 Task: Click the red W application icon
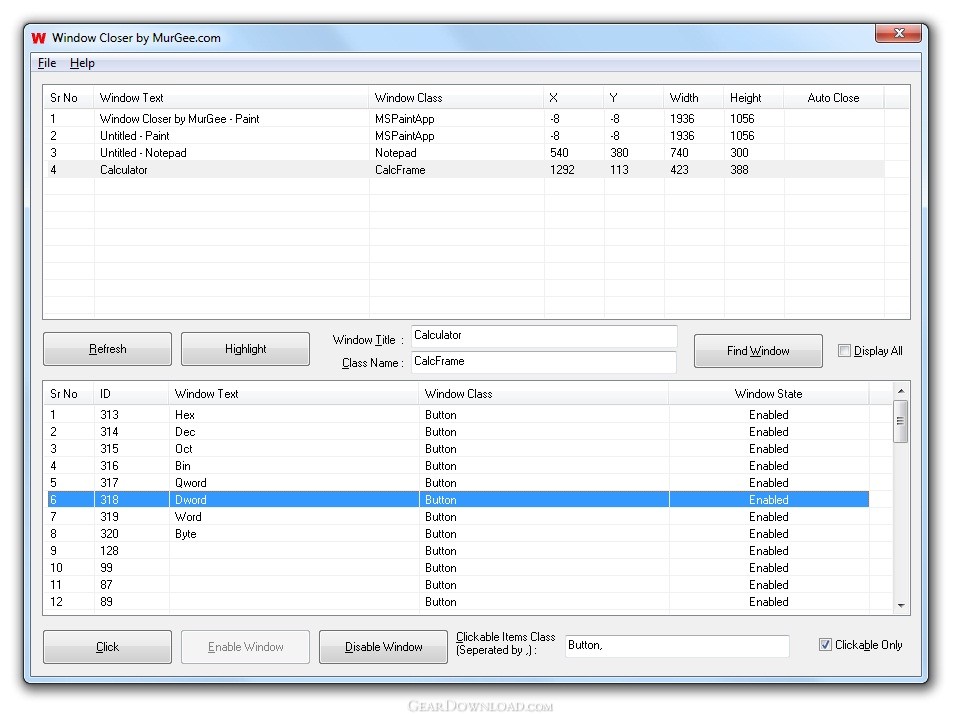(x=39, y=37)
